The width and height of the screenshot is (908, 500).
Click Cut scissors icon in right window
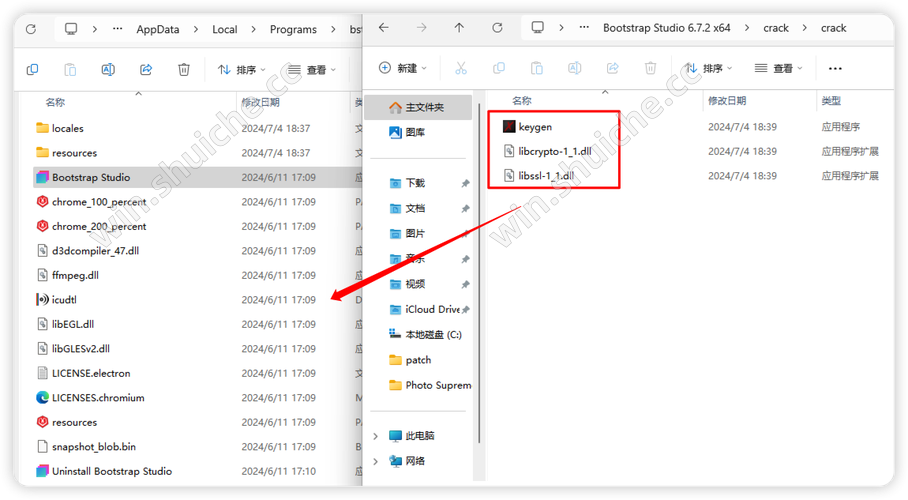[x=461, y=68]
